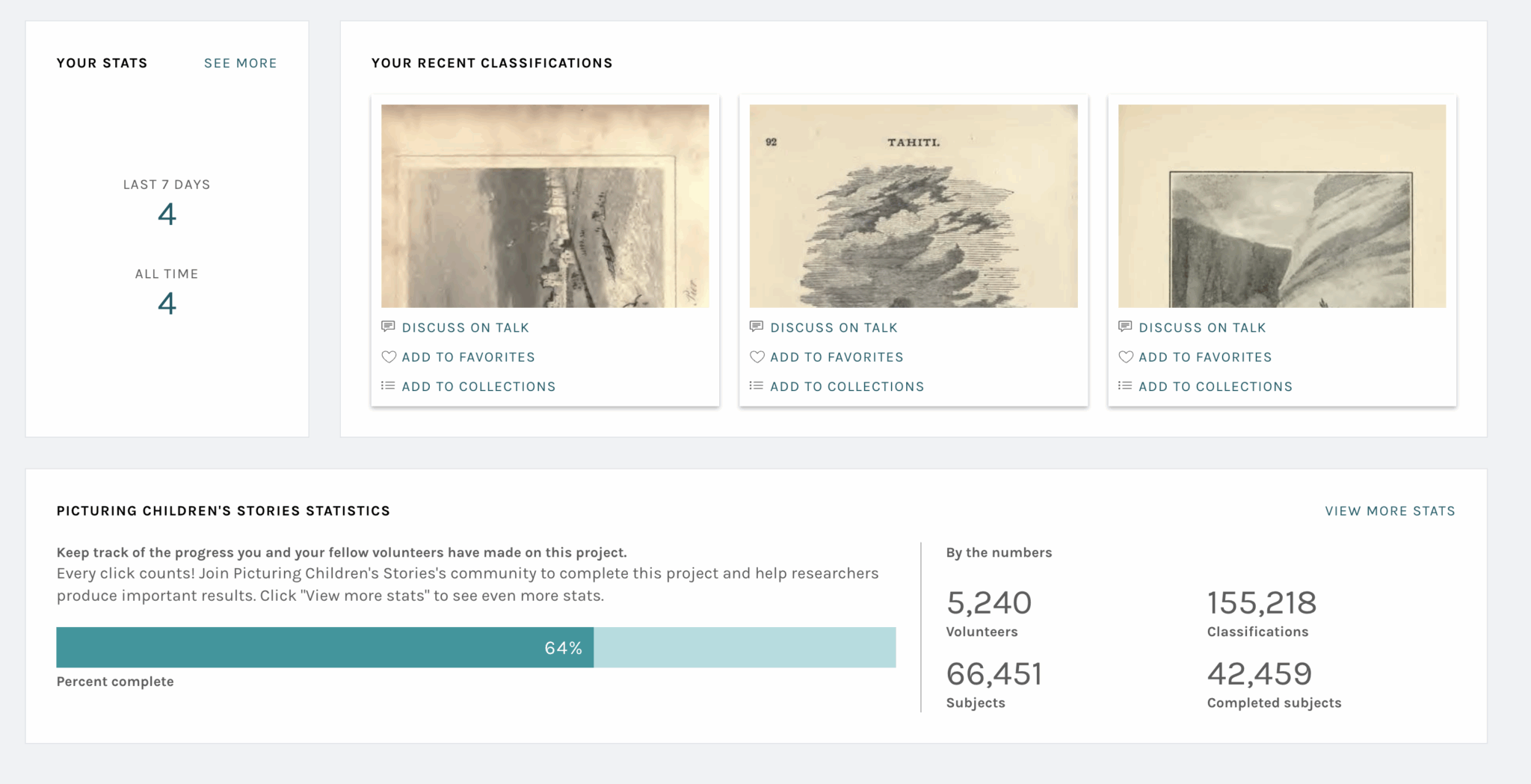Click the heart icon on first classification card
Screen dimensions: 1531x784
tap(389, 356)
